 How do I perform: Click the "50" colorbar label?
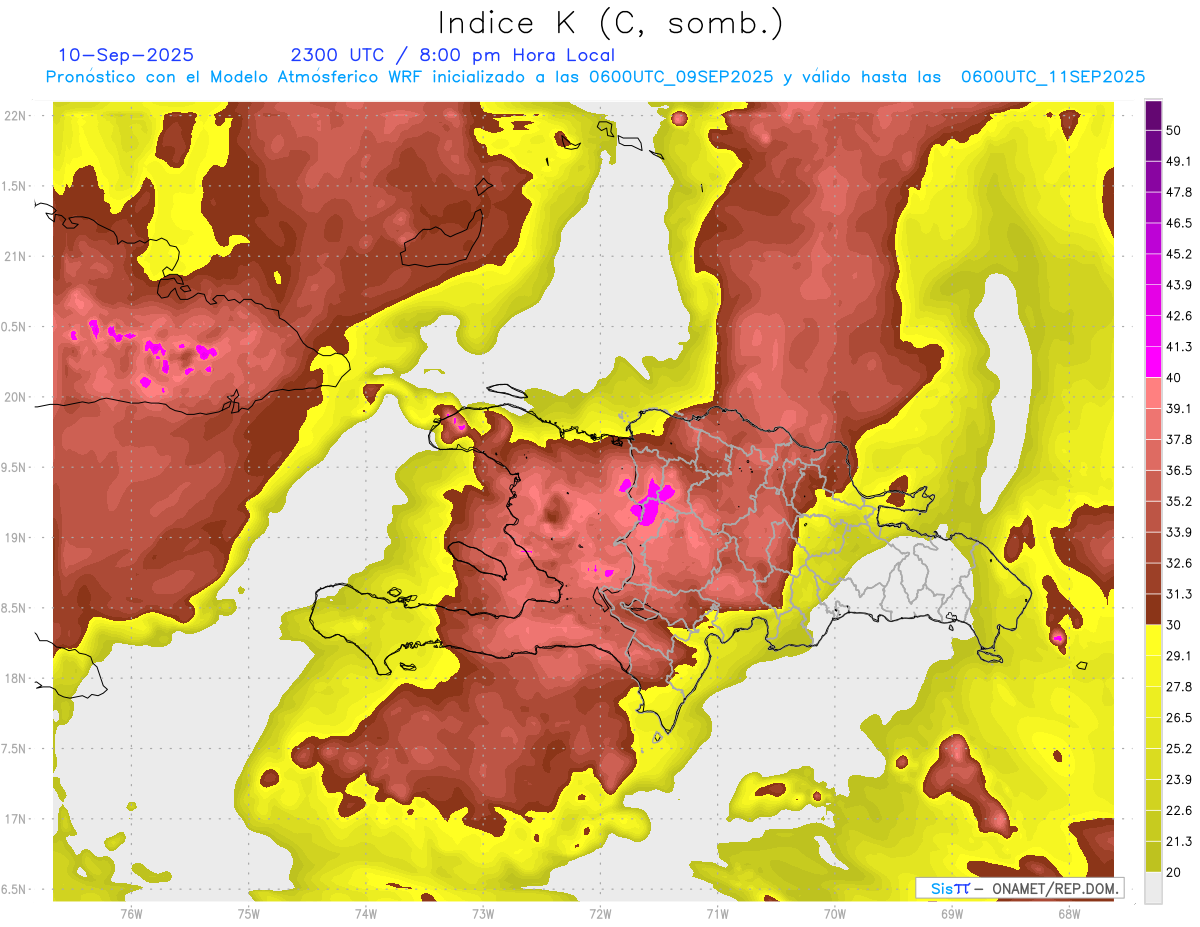click(1174, 130)
